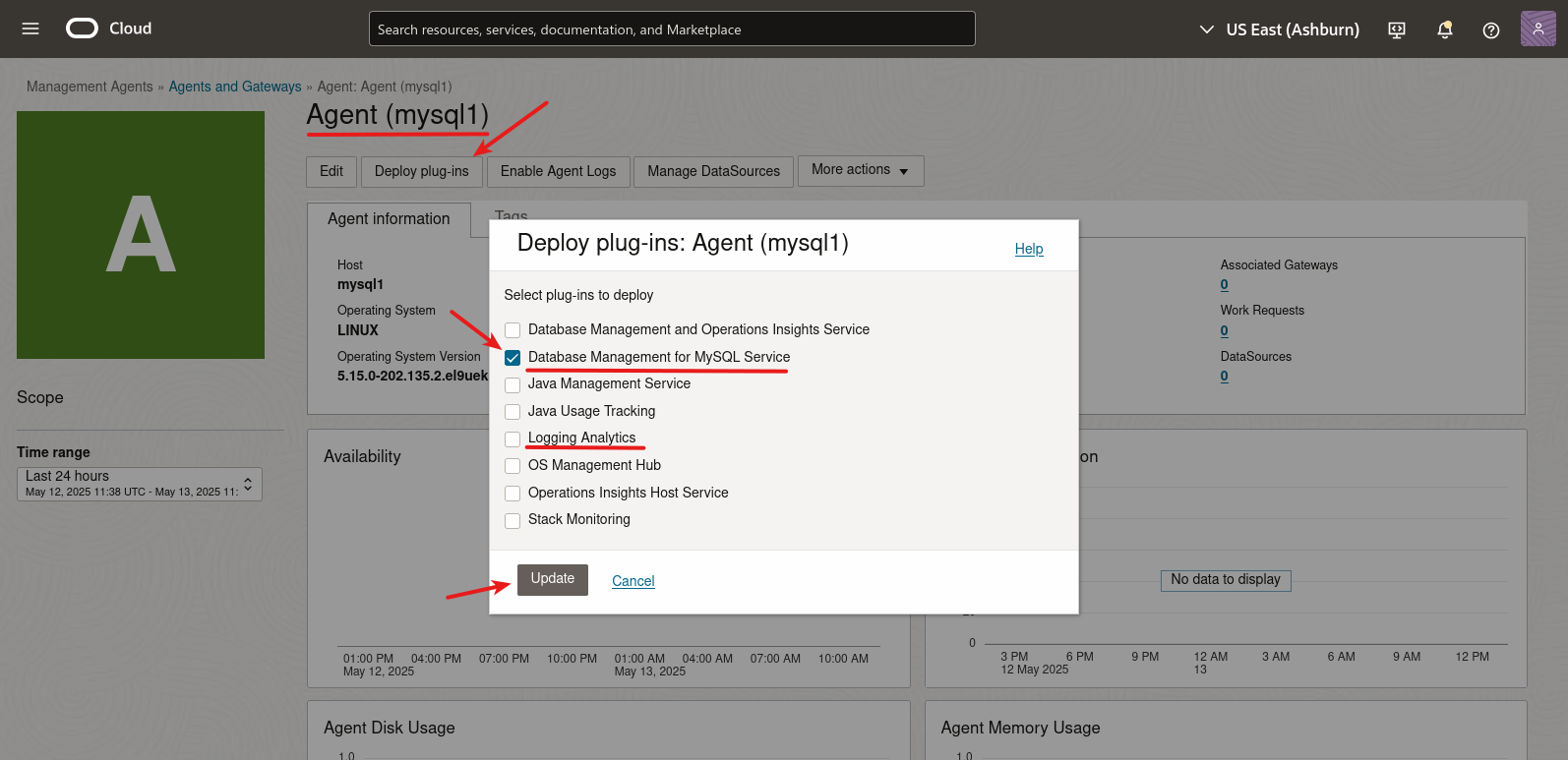1568x760 pixels.
Task: Click the green Agent A thumbnail
Action: coord(141,235)
